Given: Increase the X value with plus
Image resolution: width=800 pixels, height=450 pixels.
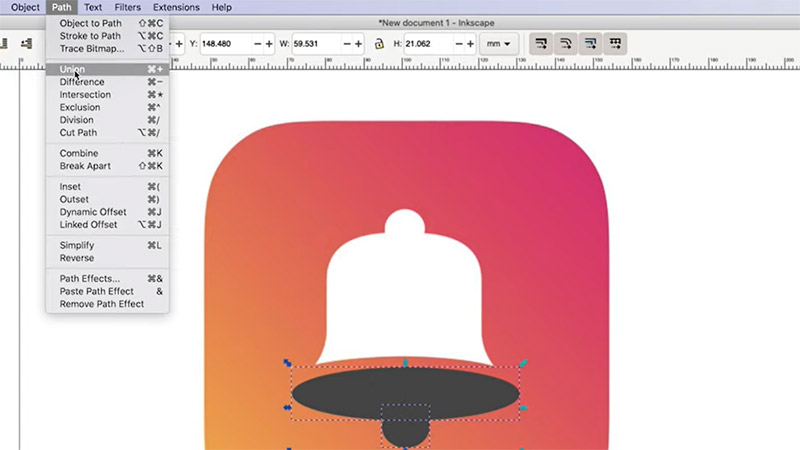Looking at the screenshot, I should pyautogui.click(x=179, y=44).
